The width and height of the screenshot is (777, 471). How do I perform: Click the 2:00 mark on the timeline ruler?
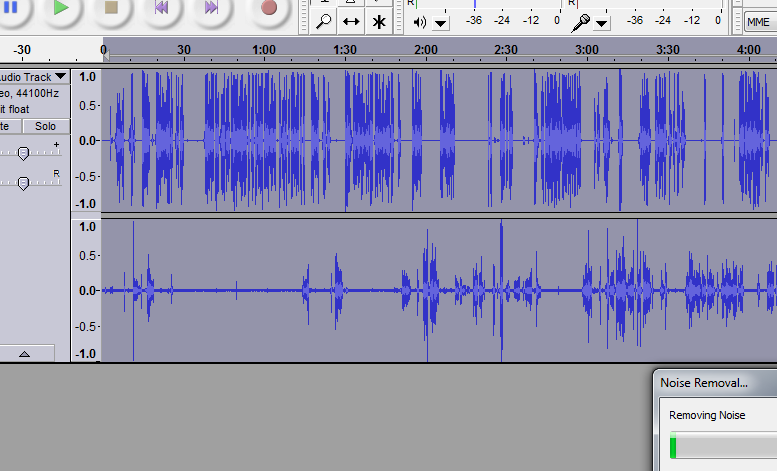tap(426, 50)
